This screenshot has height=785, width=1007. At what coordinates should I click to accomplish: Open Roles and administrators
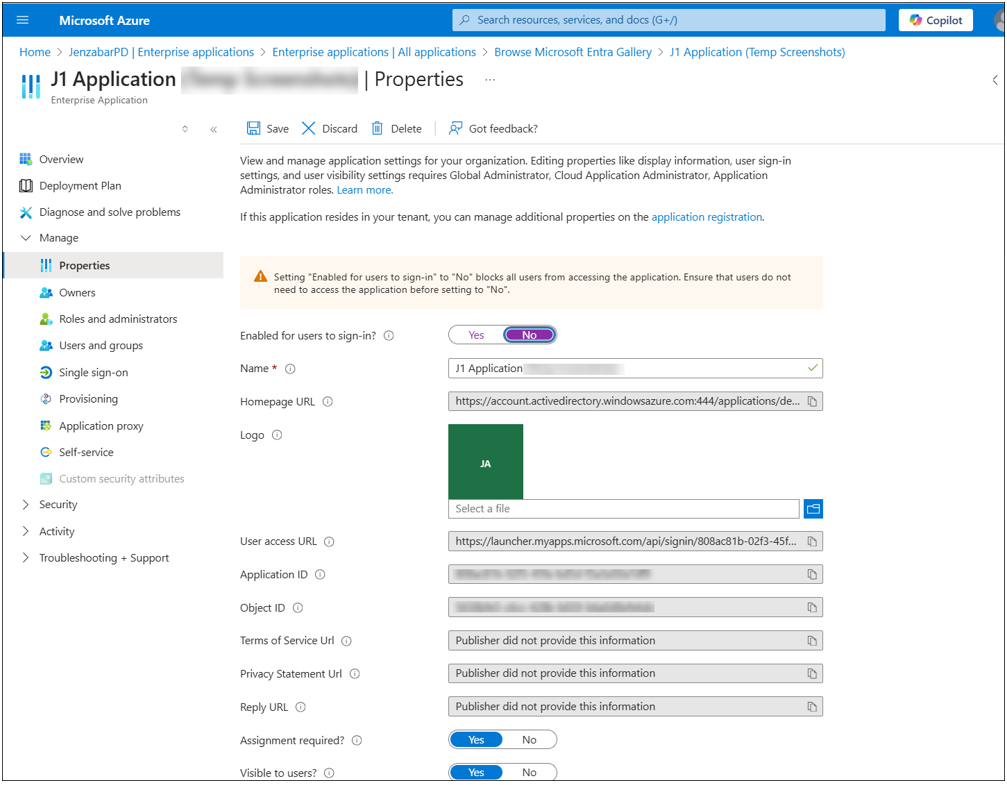(x=118, y=319)
